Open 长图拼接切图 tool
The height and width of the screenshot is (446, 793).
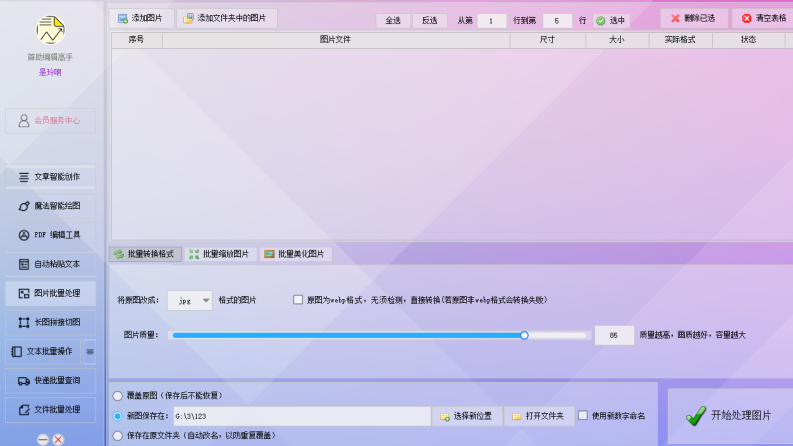point(51,322)
